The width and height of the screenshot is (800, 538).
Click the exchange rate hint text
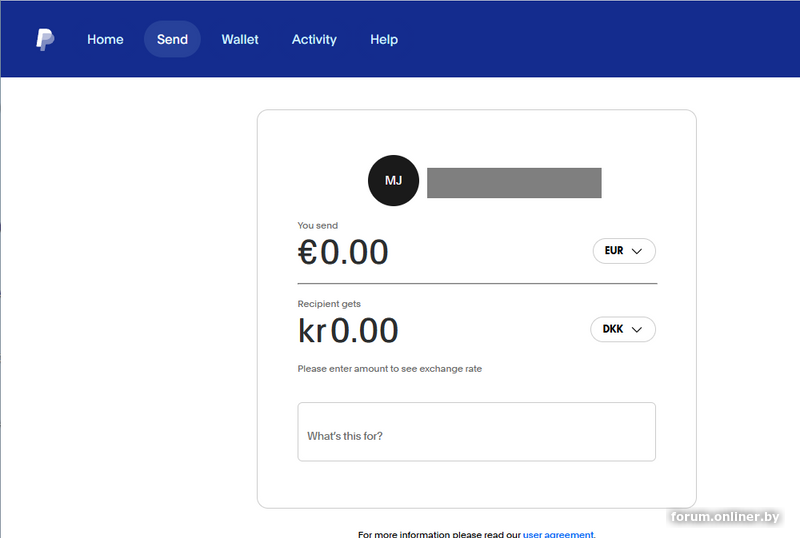click(x=389, y=369)
